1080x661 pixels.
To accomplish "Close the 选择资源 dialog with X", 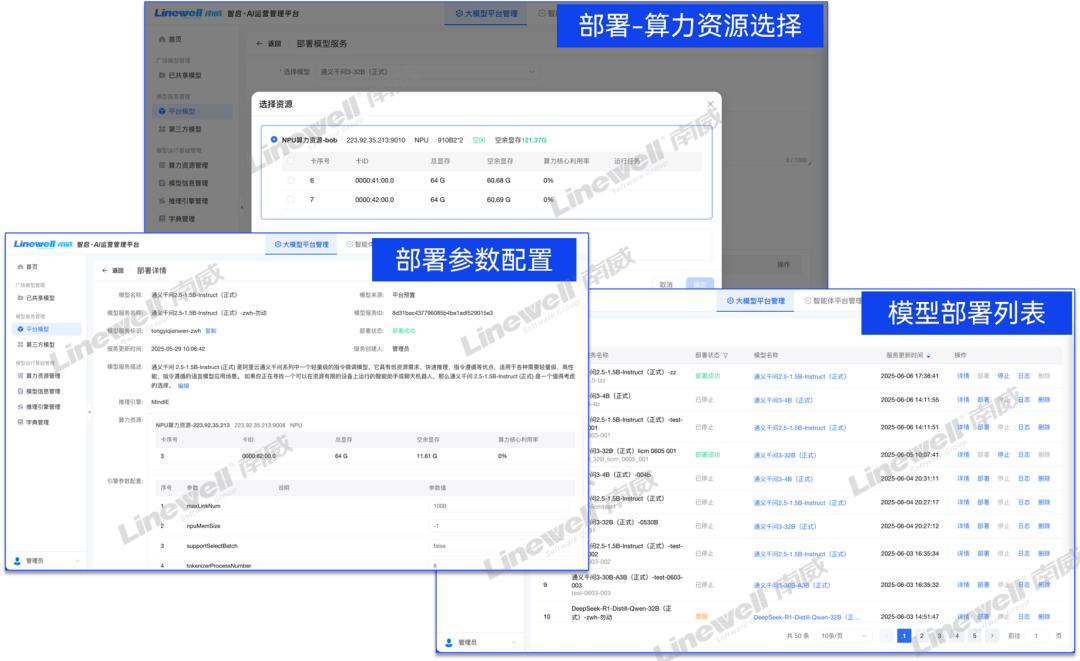I will pos(710,104).
